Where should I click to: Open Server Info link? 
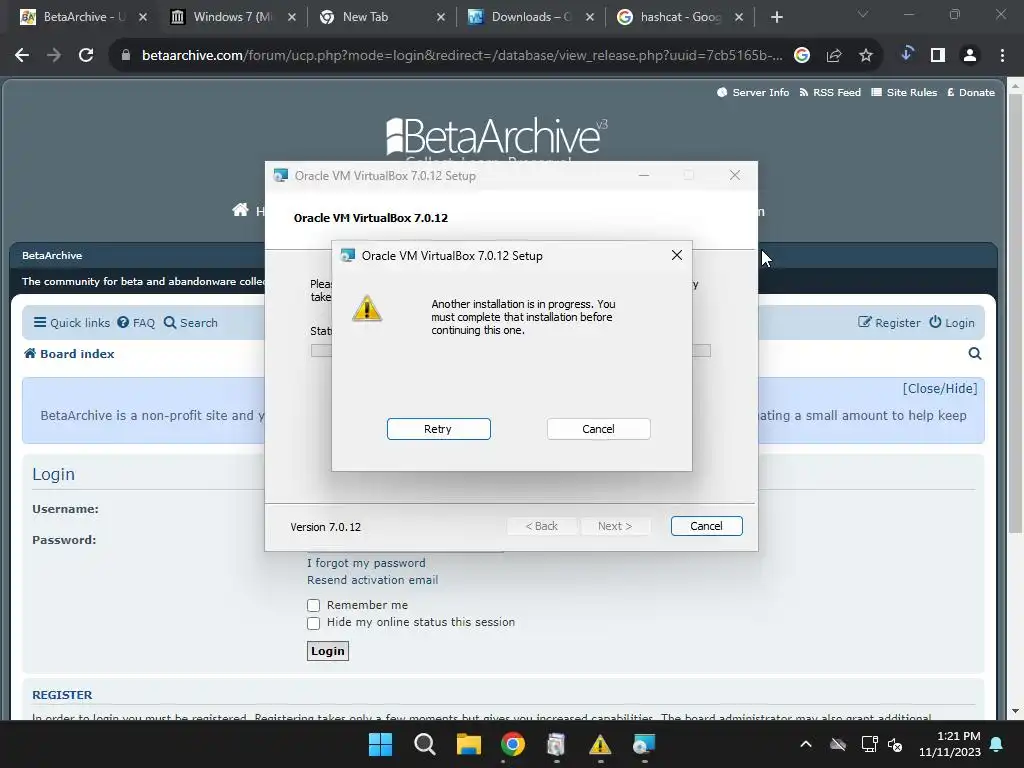click(753, 92)
